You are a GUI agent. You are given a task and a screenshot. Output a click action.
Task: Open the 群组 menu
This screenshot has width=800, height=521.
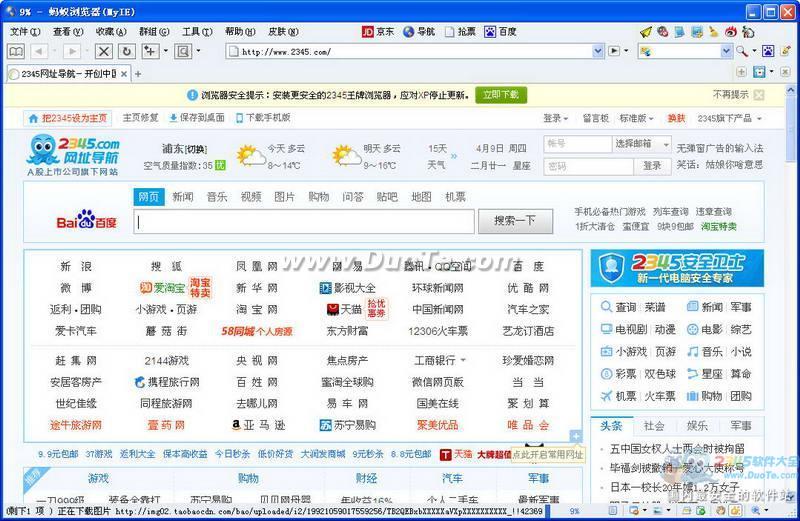tap(154, 32)
